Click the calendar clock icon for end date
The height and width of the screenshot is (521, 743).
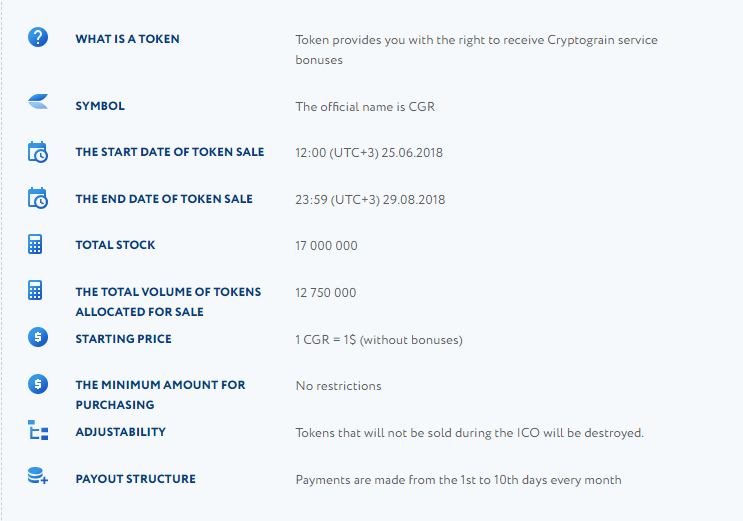38,198
